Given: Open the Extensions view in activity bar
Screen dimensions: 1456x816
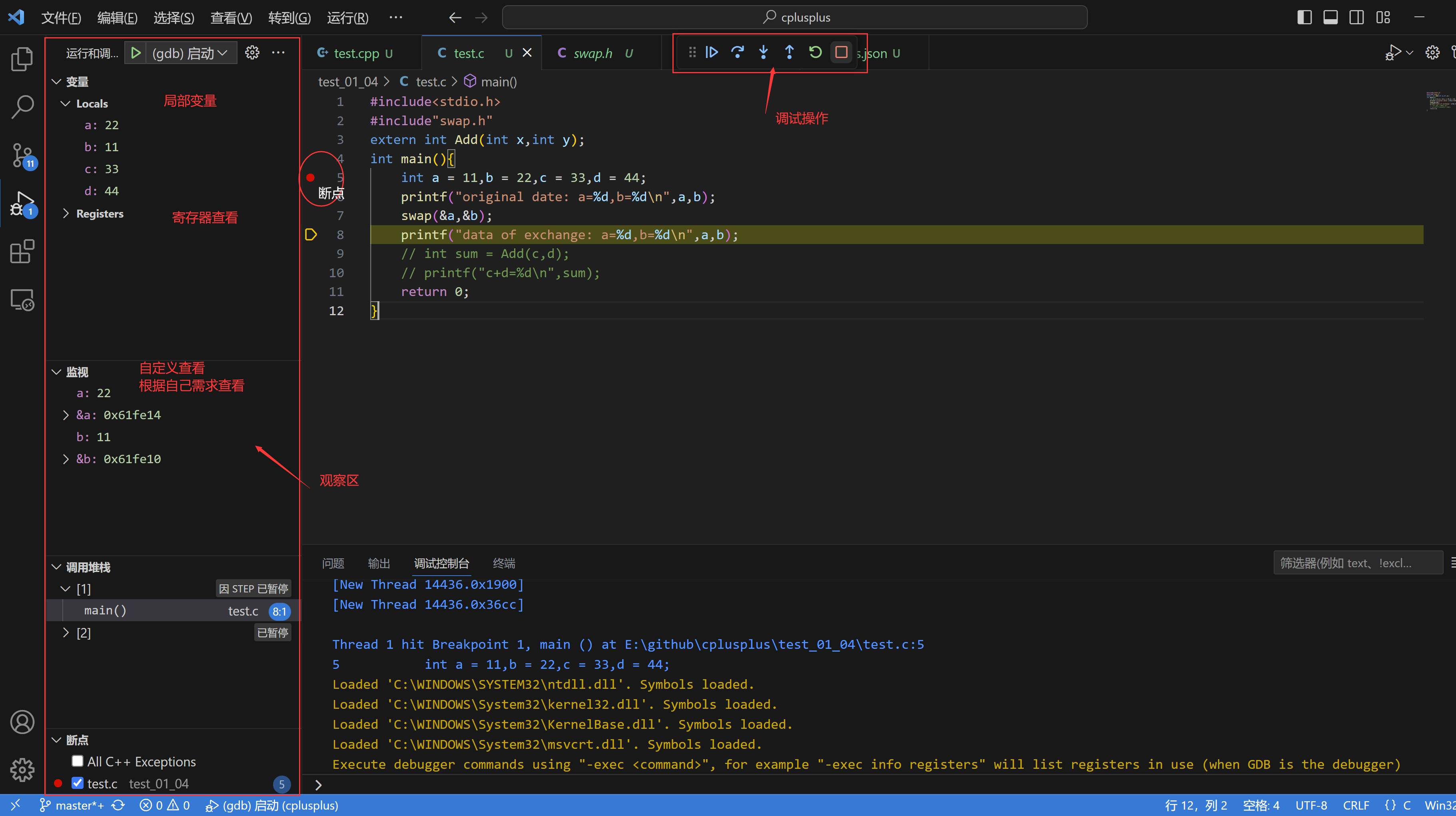Looking at the screenshot, I should pyautogui.click(x=22, y=252).
